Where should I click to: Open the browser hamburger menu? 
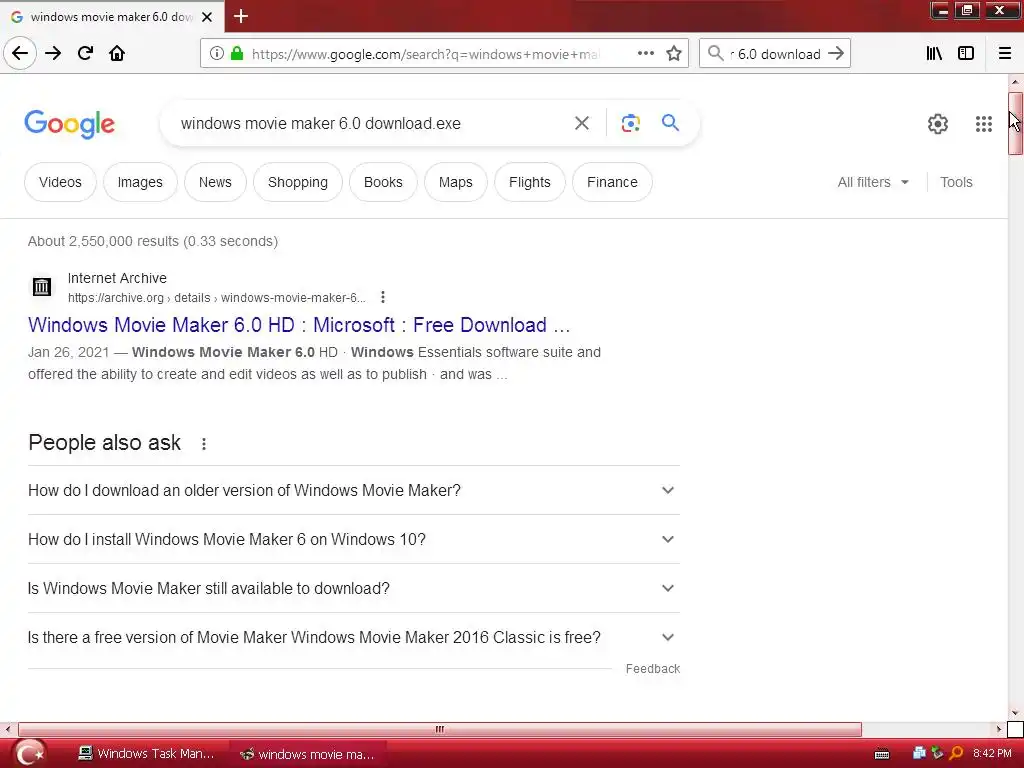tap(1005, 54)
